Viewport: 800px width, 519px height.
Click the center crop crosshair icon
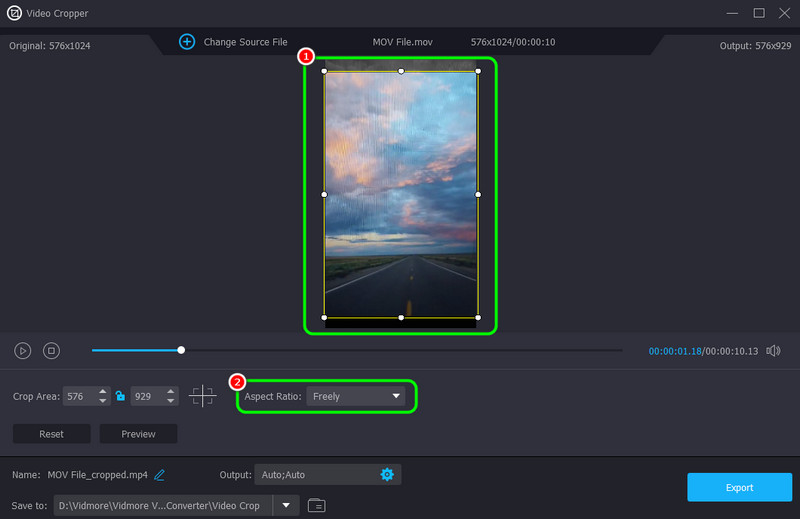pyautogui.click(x=202, y=396)
